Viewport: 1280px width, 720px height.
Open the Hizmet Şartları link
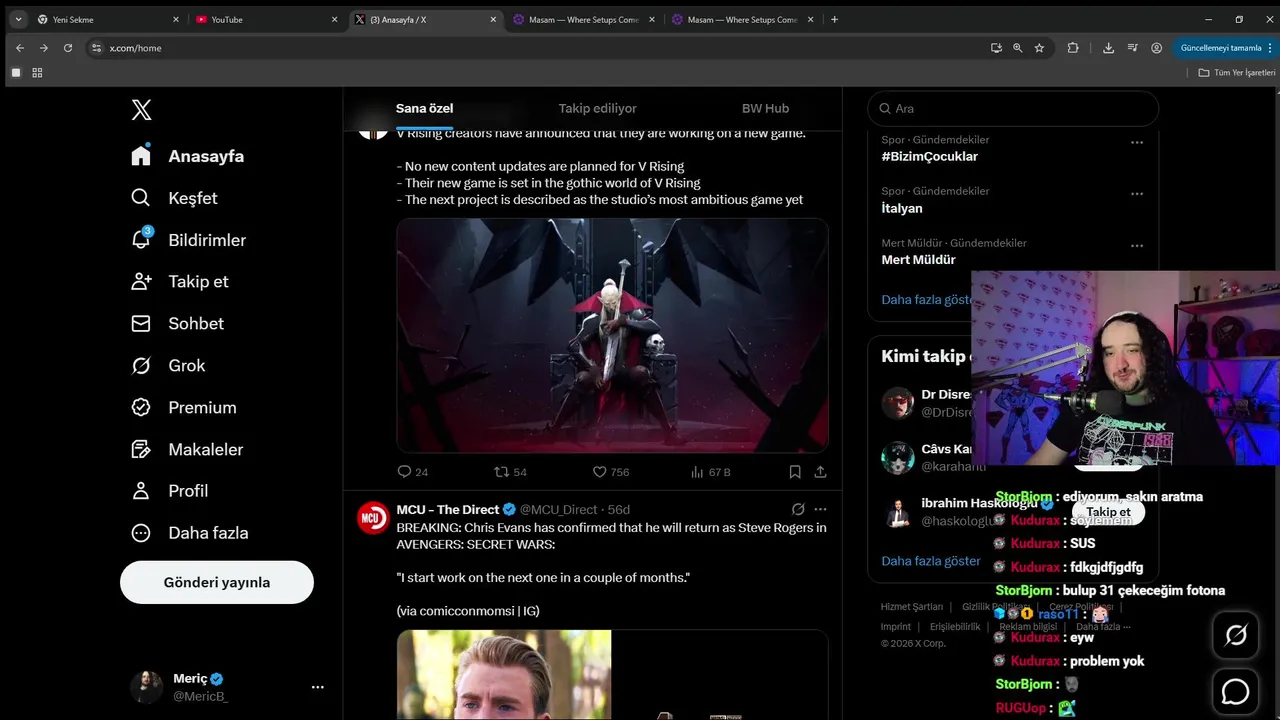[x=912, y=607]
